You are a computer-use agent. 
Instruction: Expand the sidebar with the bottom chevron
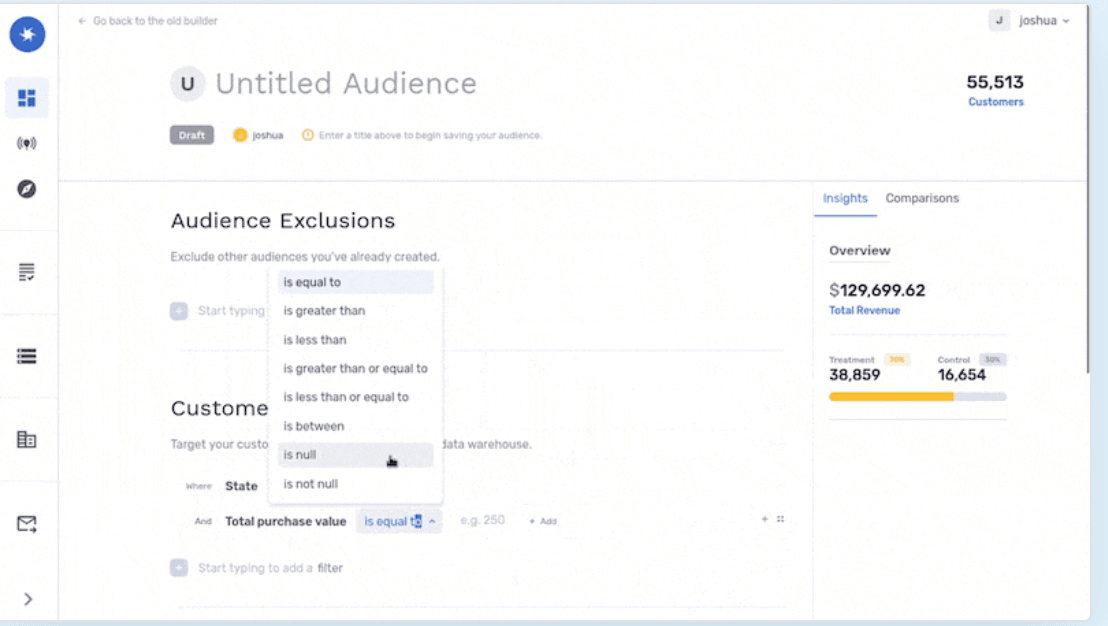tap(27, 598)
